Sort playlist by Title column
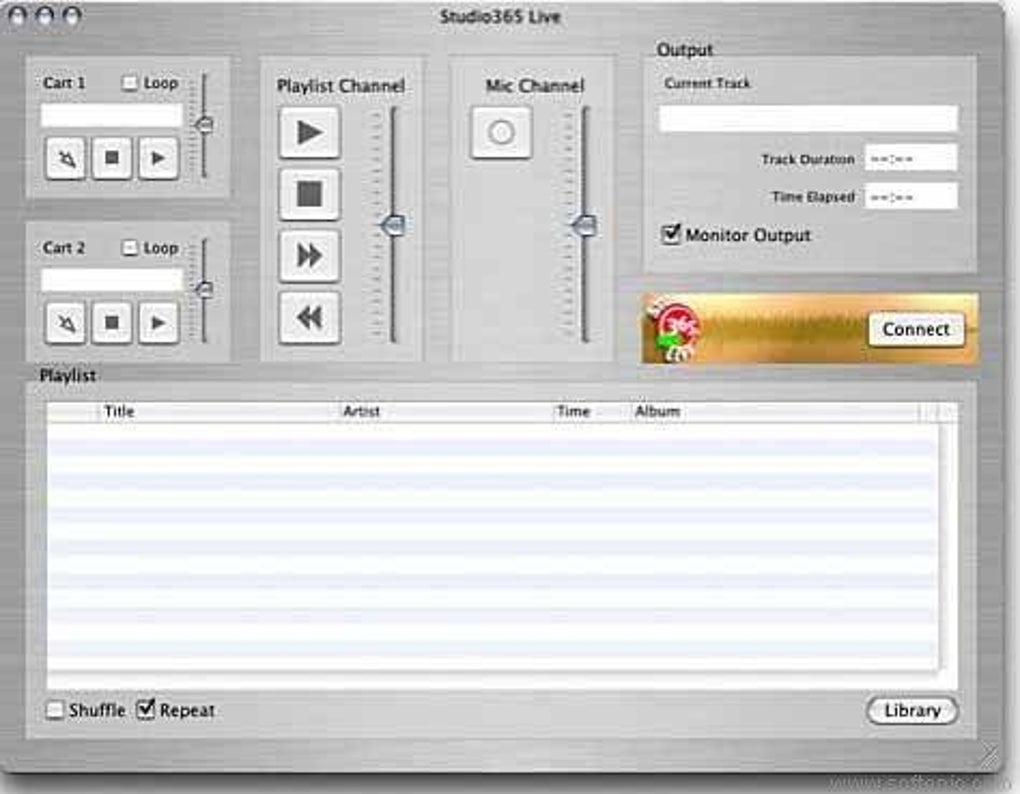The image size is (1020, 794). [218, 412]
